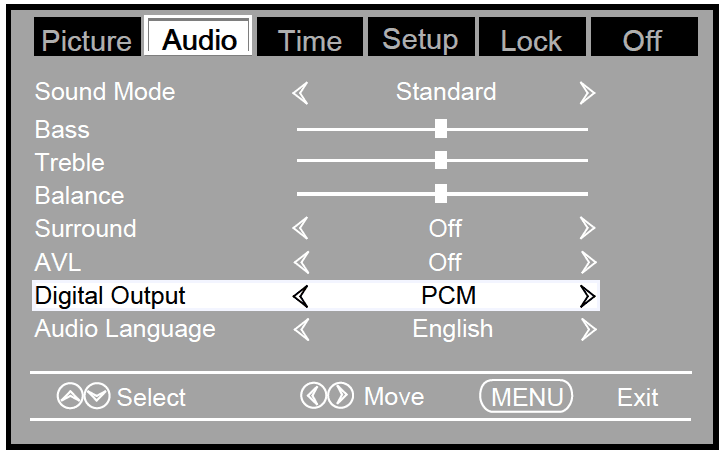Click left arrow for AVL option
723x459 pixels.
300,263
